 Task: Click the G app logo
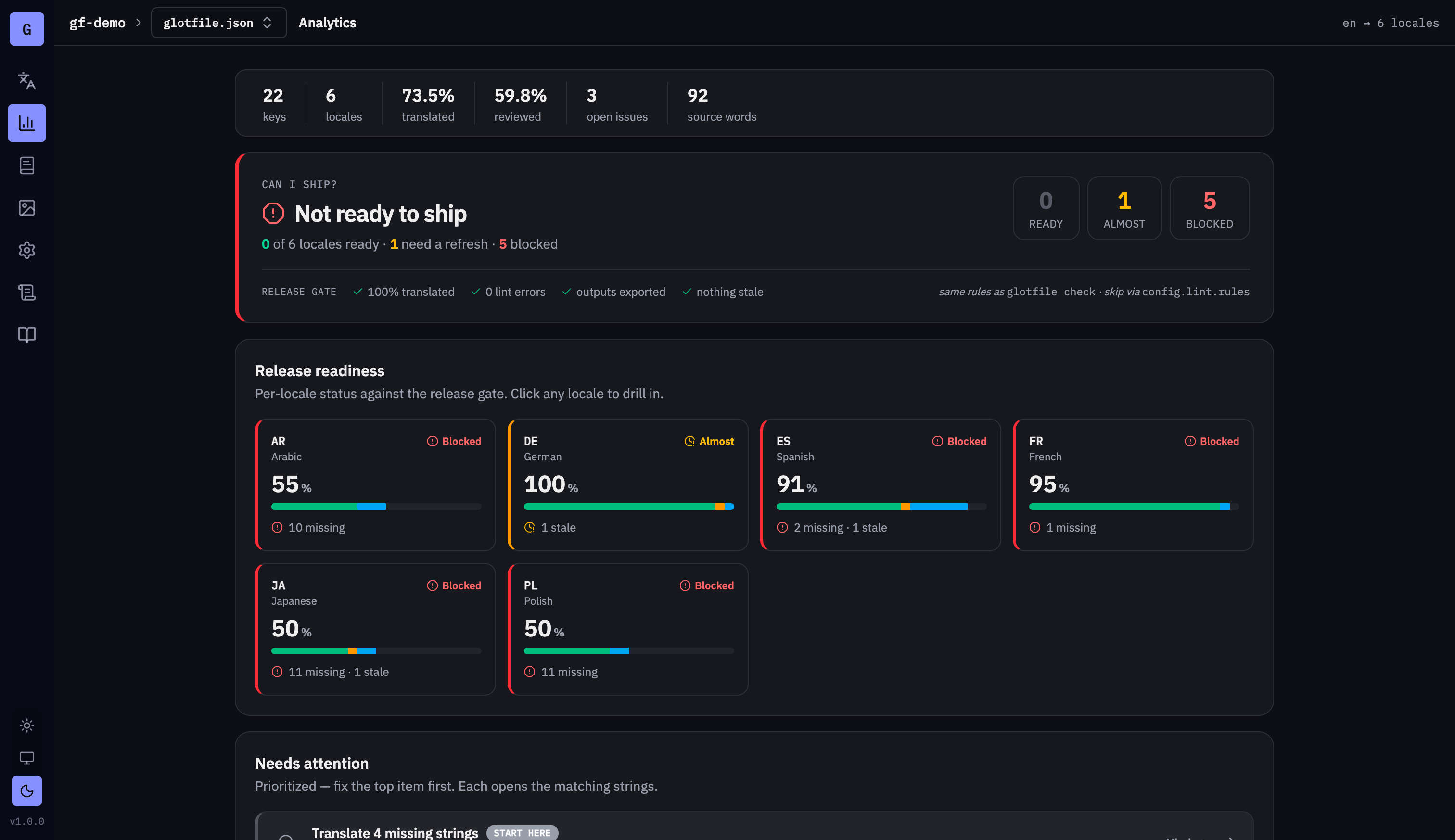[x=26, y=29]
